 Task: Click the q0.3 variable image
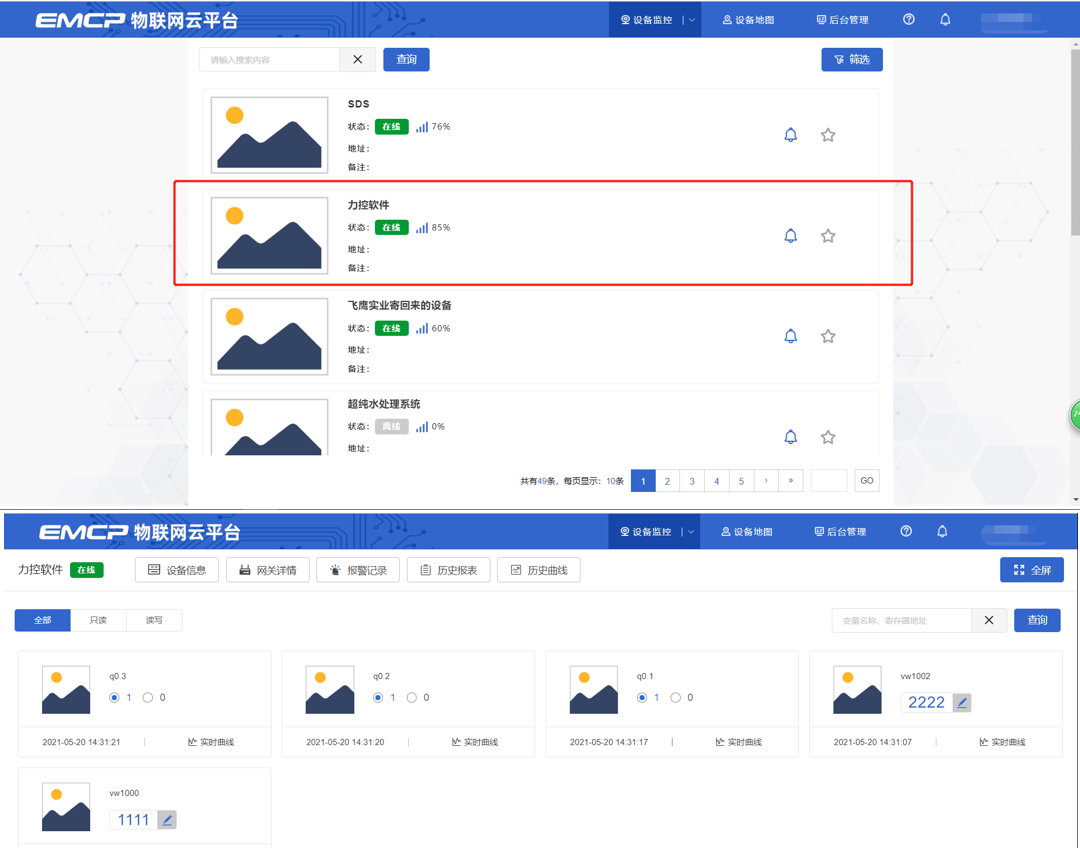tap(66, 690)
